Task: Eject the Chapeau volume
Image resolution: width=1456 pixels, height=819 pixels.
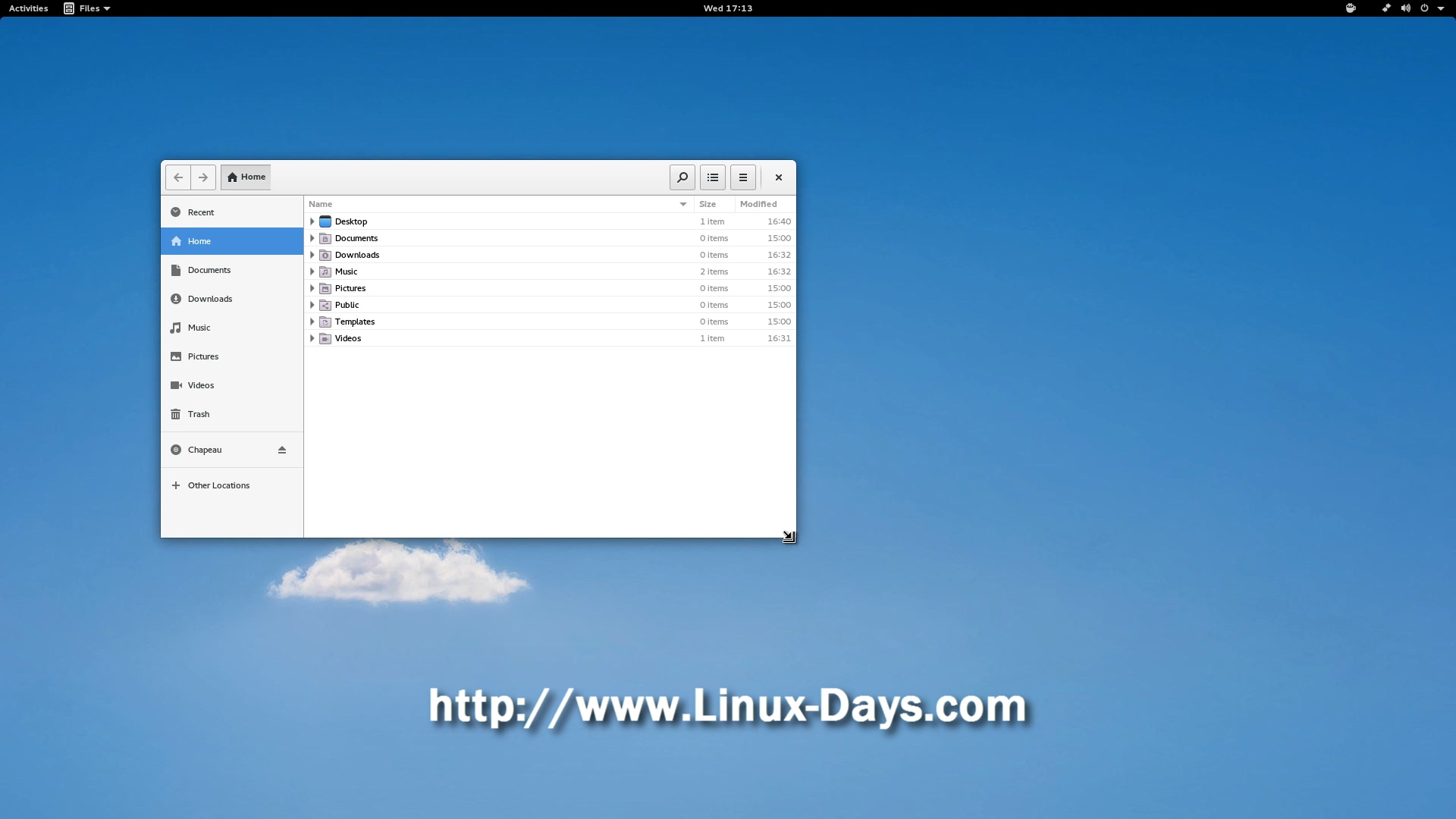Action: 282,450
